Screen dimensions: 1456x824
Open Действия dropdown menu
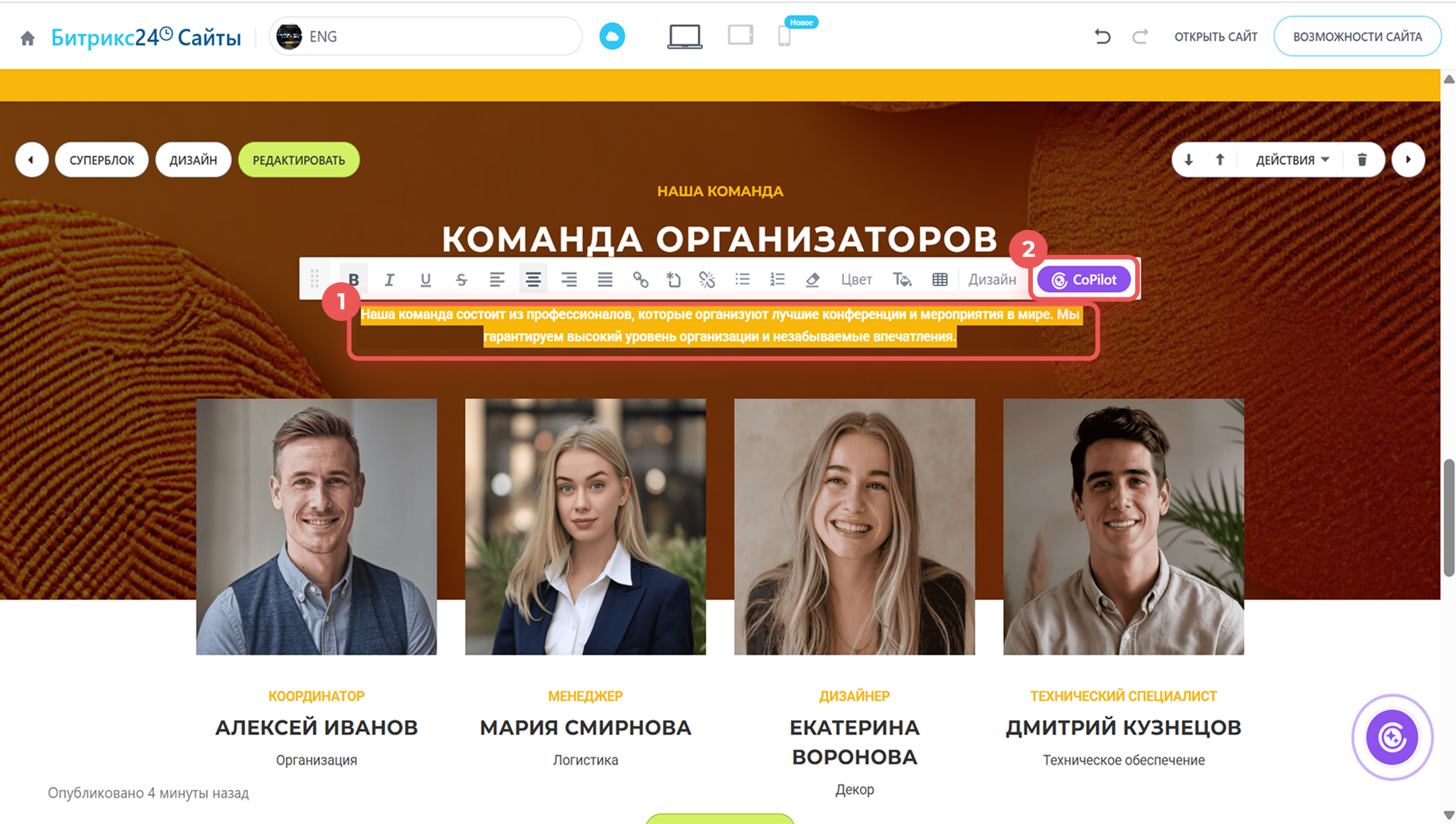coord(1292,159)
